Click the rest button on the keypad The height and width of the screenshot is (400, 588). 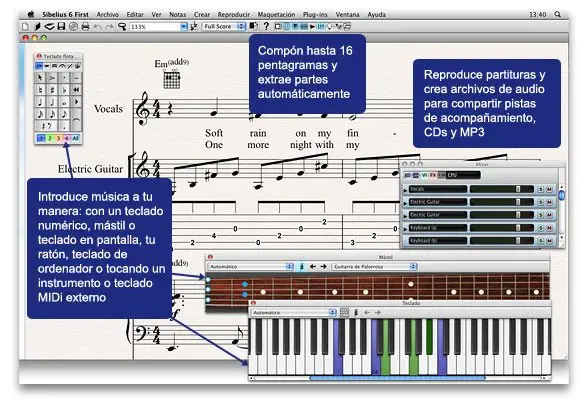(x=46, y=126)
